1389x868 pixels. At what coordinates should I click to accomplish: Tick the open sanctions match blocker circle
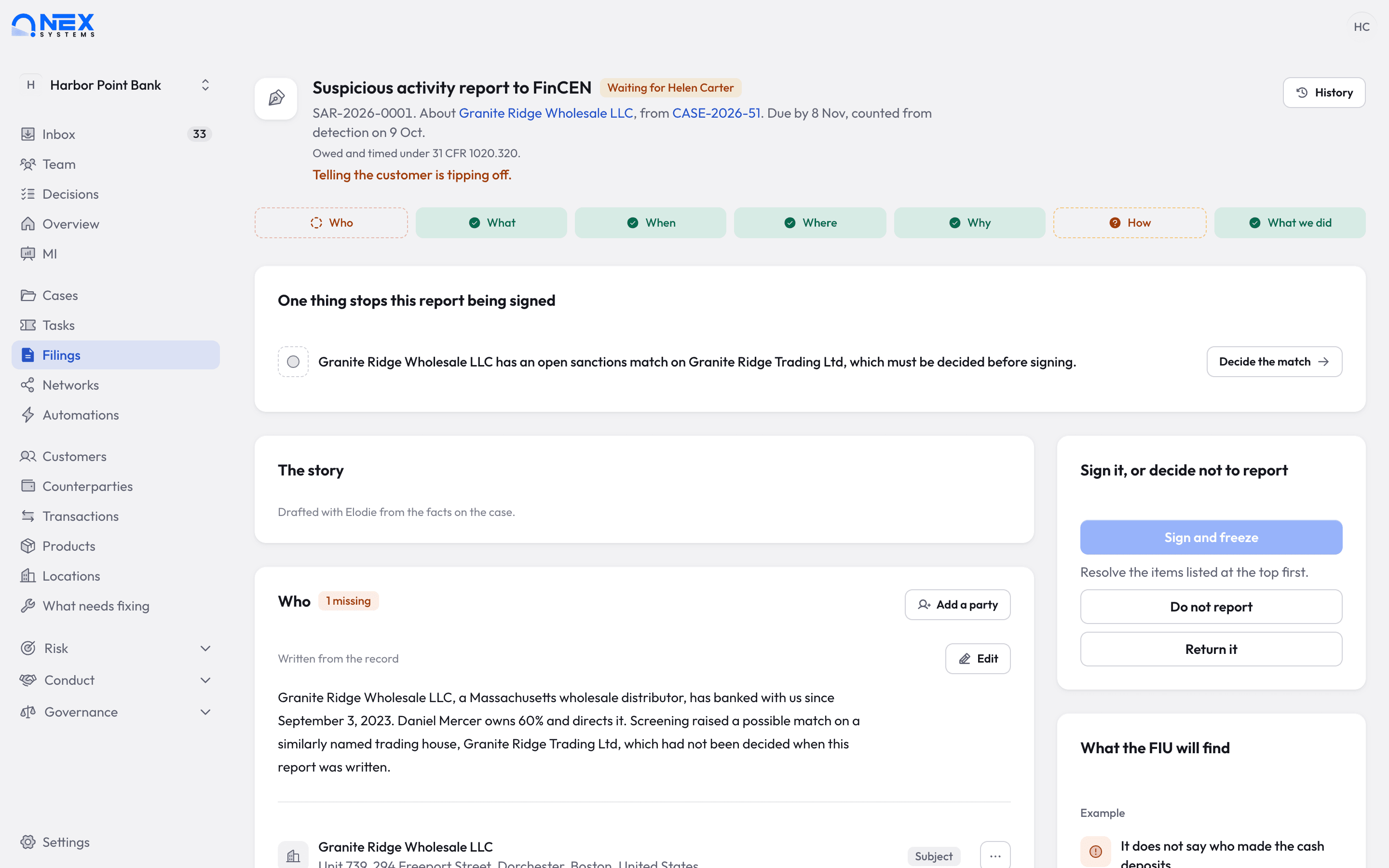pyautogui.click(x=293, y=362)
